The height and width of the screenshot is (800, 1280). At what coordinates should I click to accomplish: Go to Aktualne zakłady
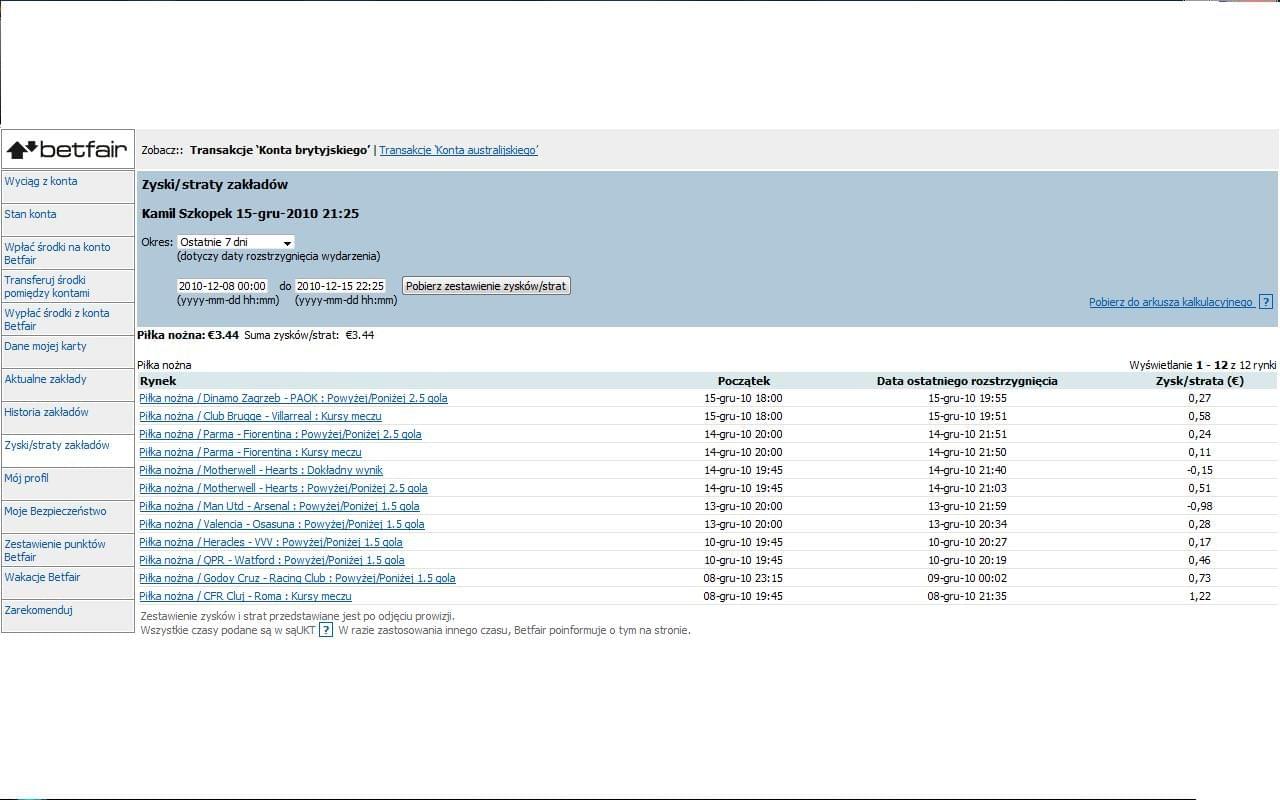tap(45, 379)
